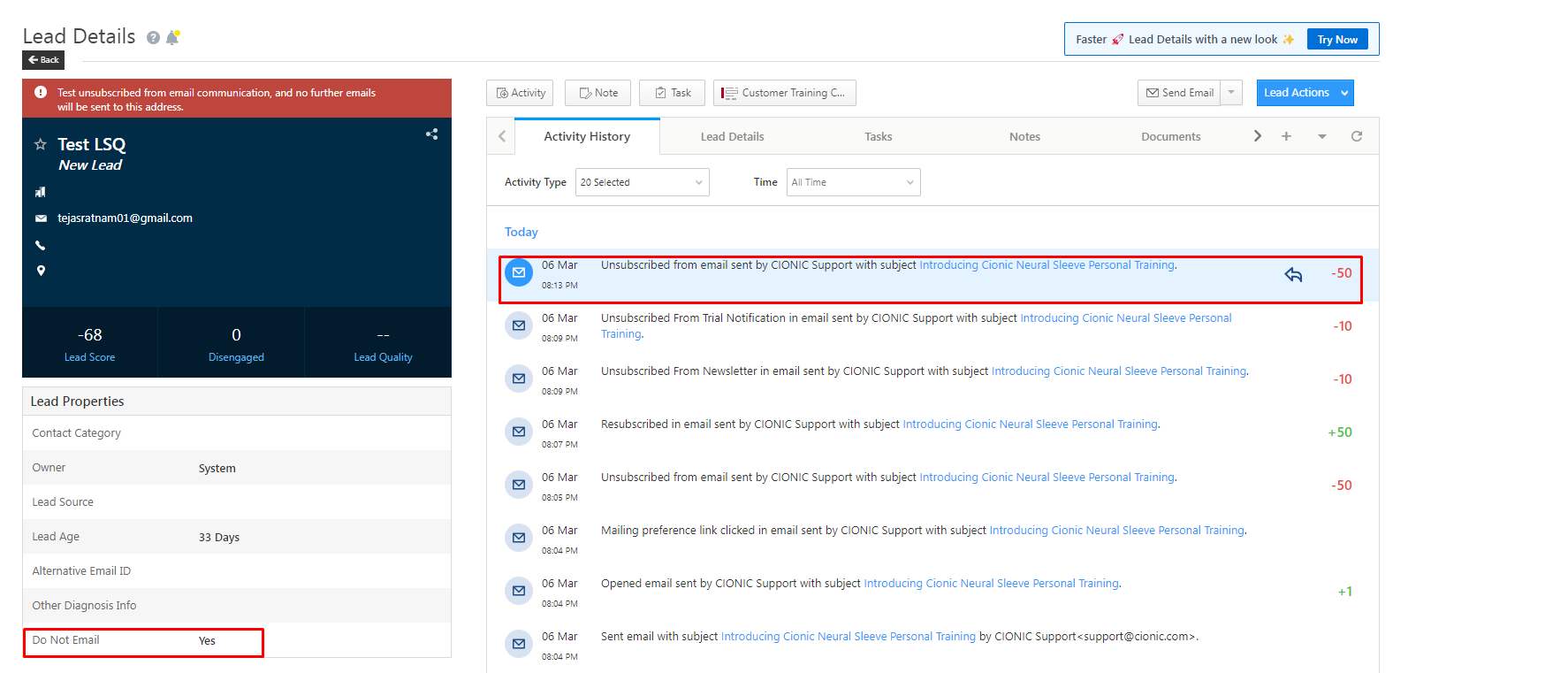Click the Lead Age 33 Days value
Screen dimensions: 1568x673
tap(219, 538)
